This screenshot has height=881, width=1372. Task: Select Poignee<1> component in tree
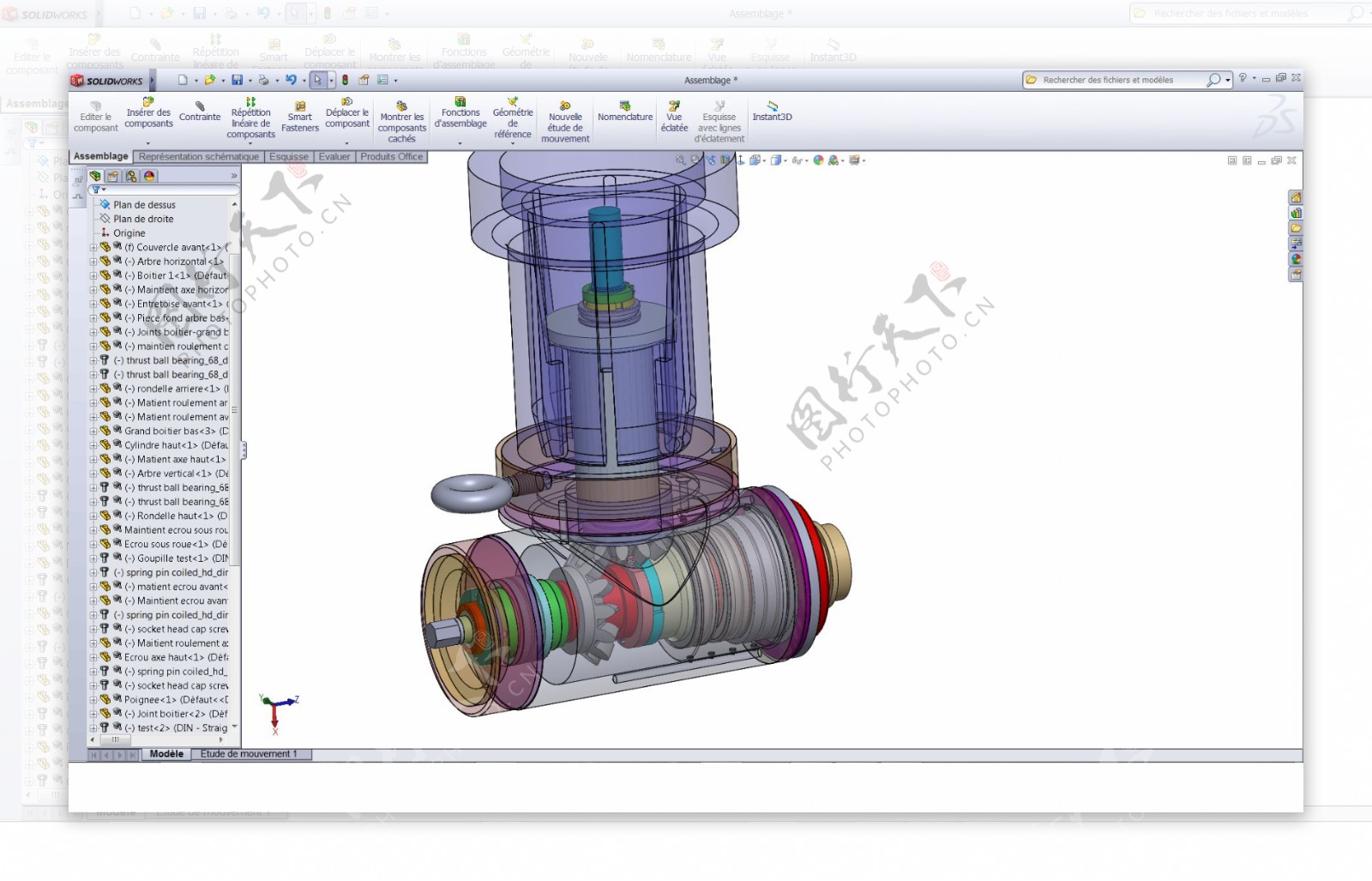coord(176,700)
